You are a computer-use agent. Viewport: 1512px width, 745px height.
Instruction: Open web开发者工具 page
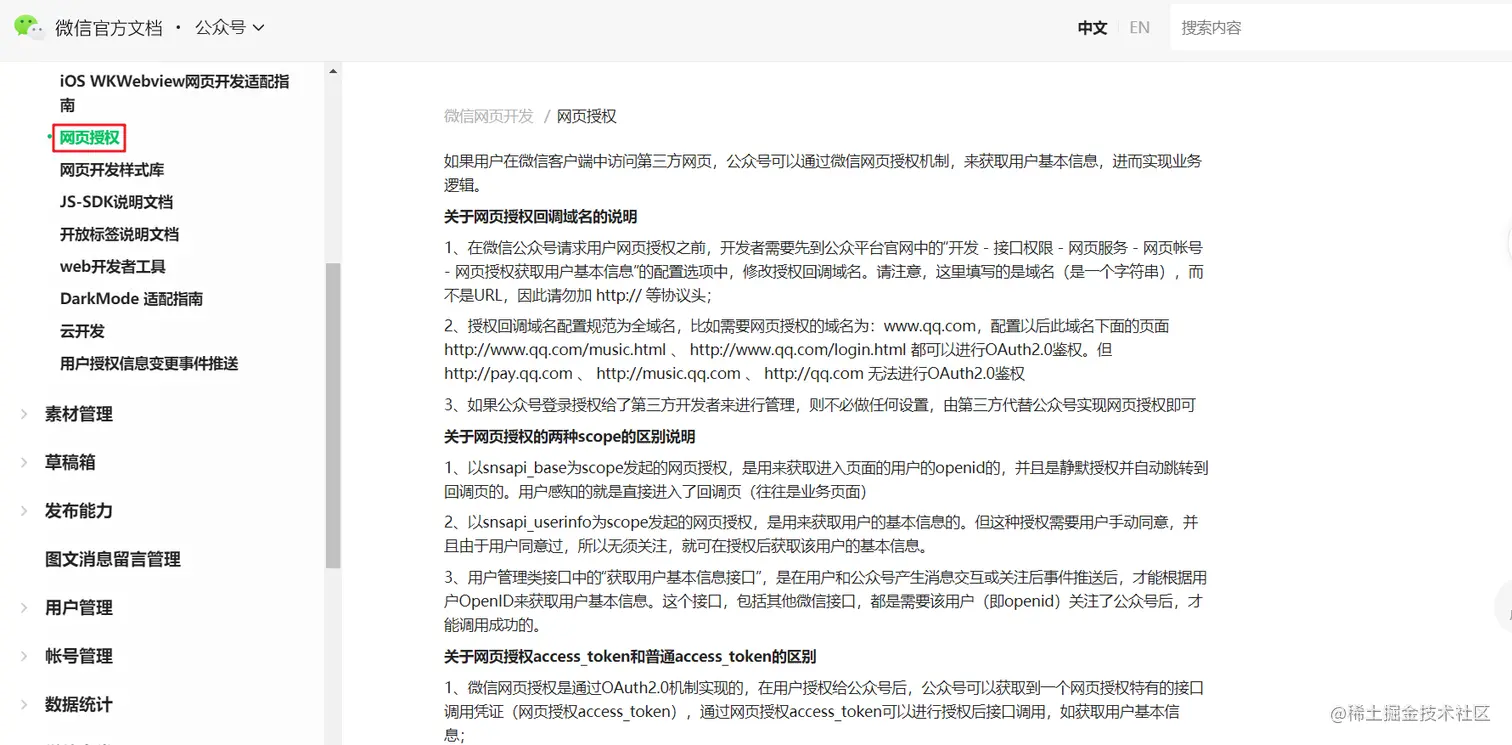(113, 267)
